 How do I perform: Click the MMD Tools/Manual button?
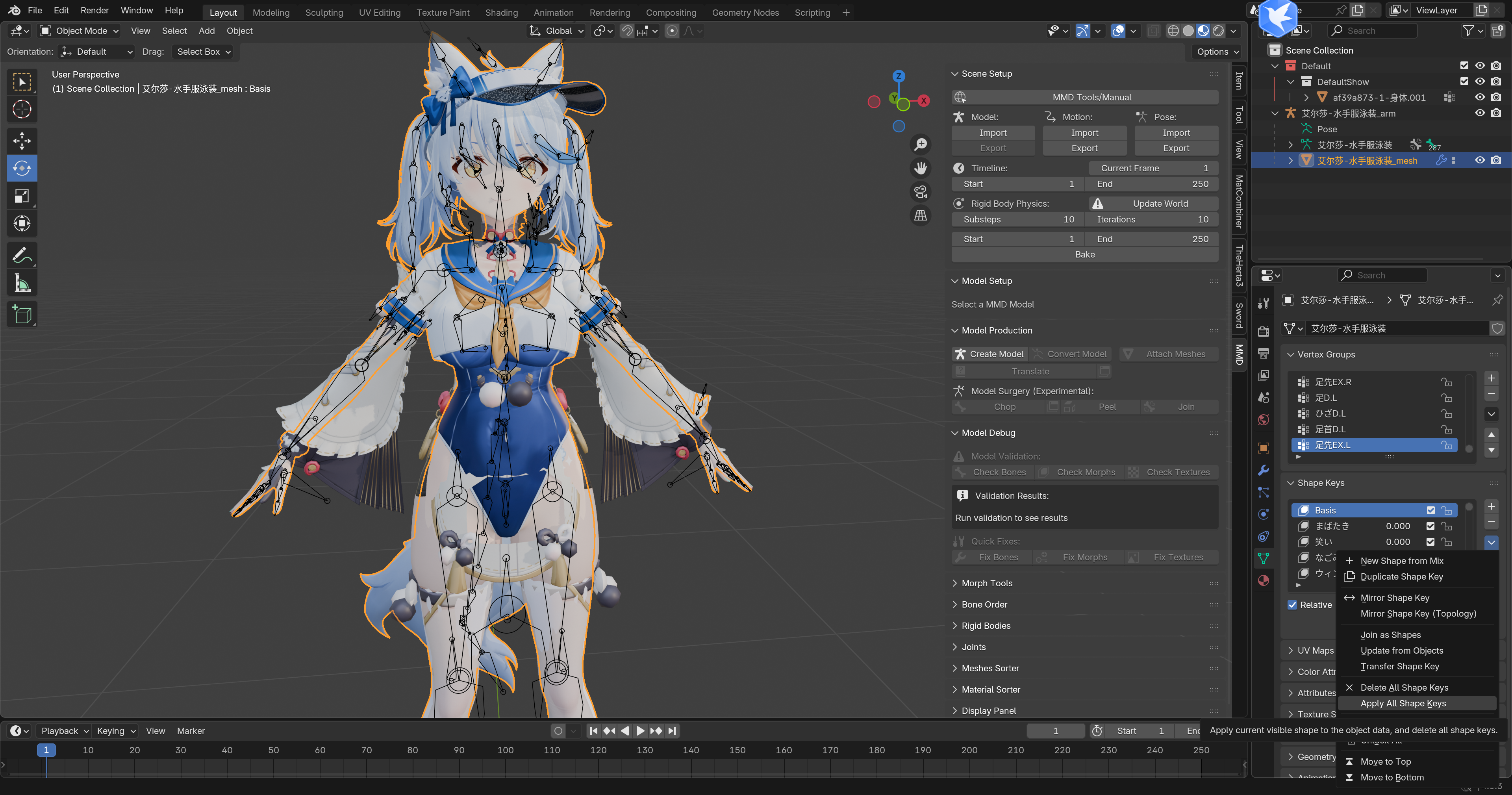tap(1085, 98)
